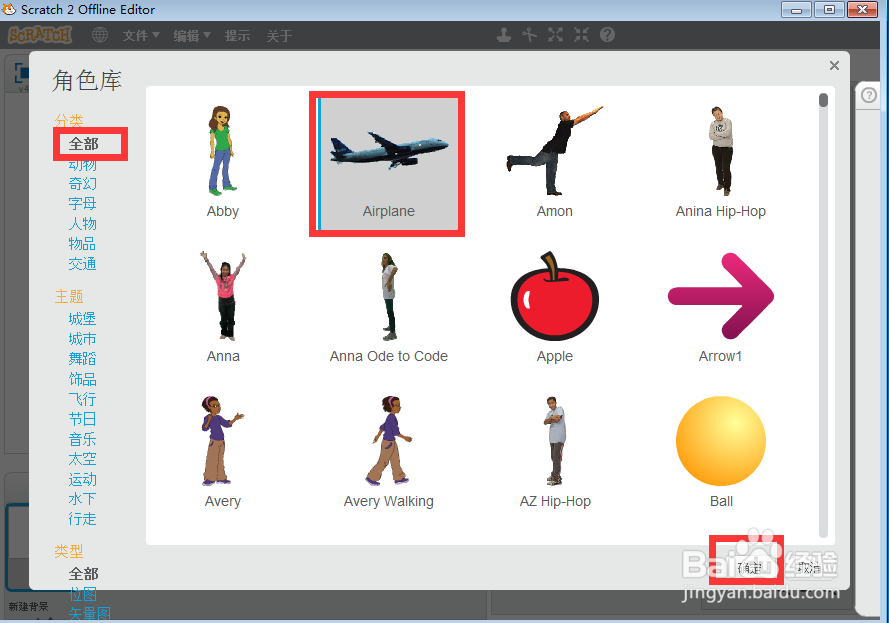
Task: Select the duplicate stamp tool icon
Action: coord(503,35)
